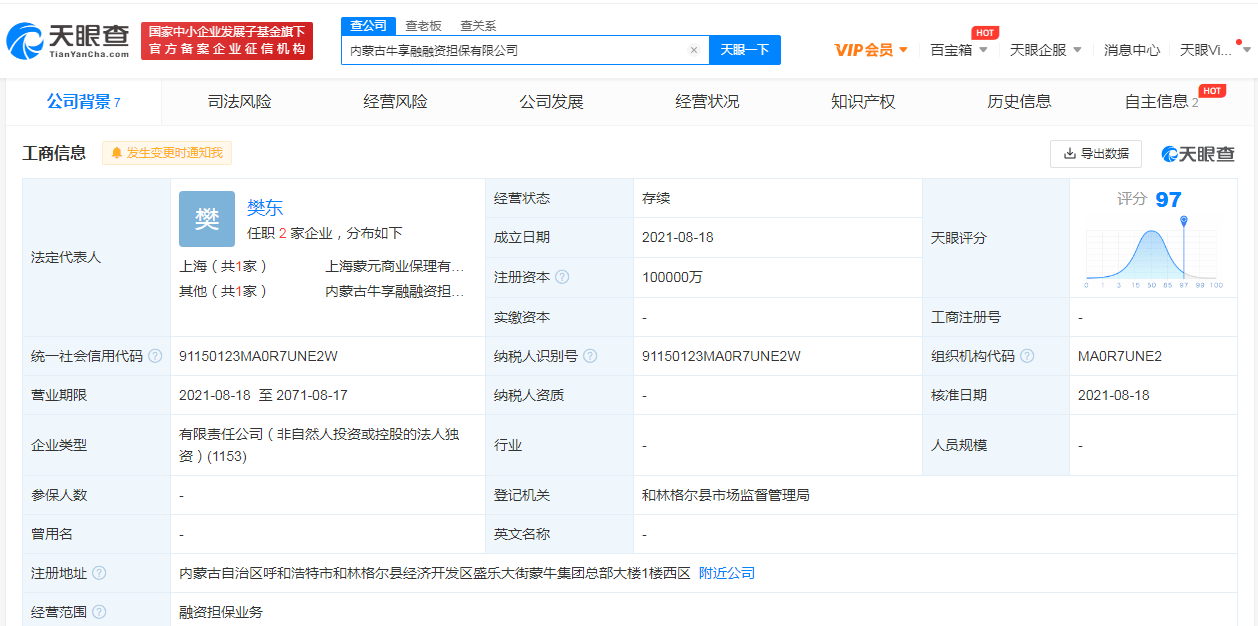The height and width of the screenshot is (626, 1258).
Task: Open 内蒙古牛享融资担... company link
Action: (x=395, y=291)
